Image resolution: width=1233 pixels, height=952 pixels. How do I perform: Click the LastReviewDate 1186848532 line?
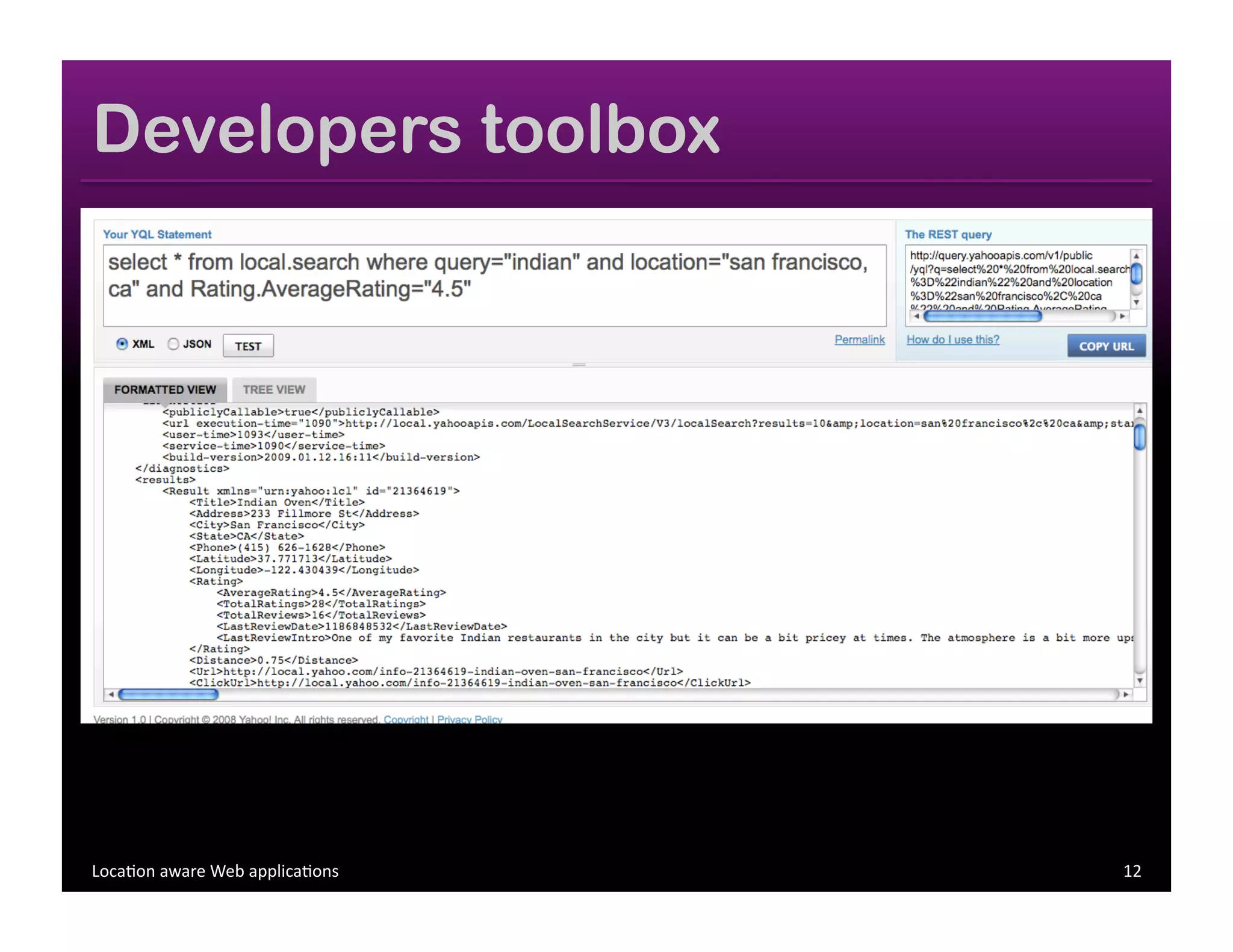point(362,626)
